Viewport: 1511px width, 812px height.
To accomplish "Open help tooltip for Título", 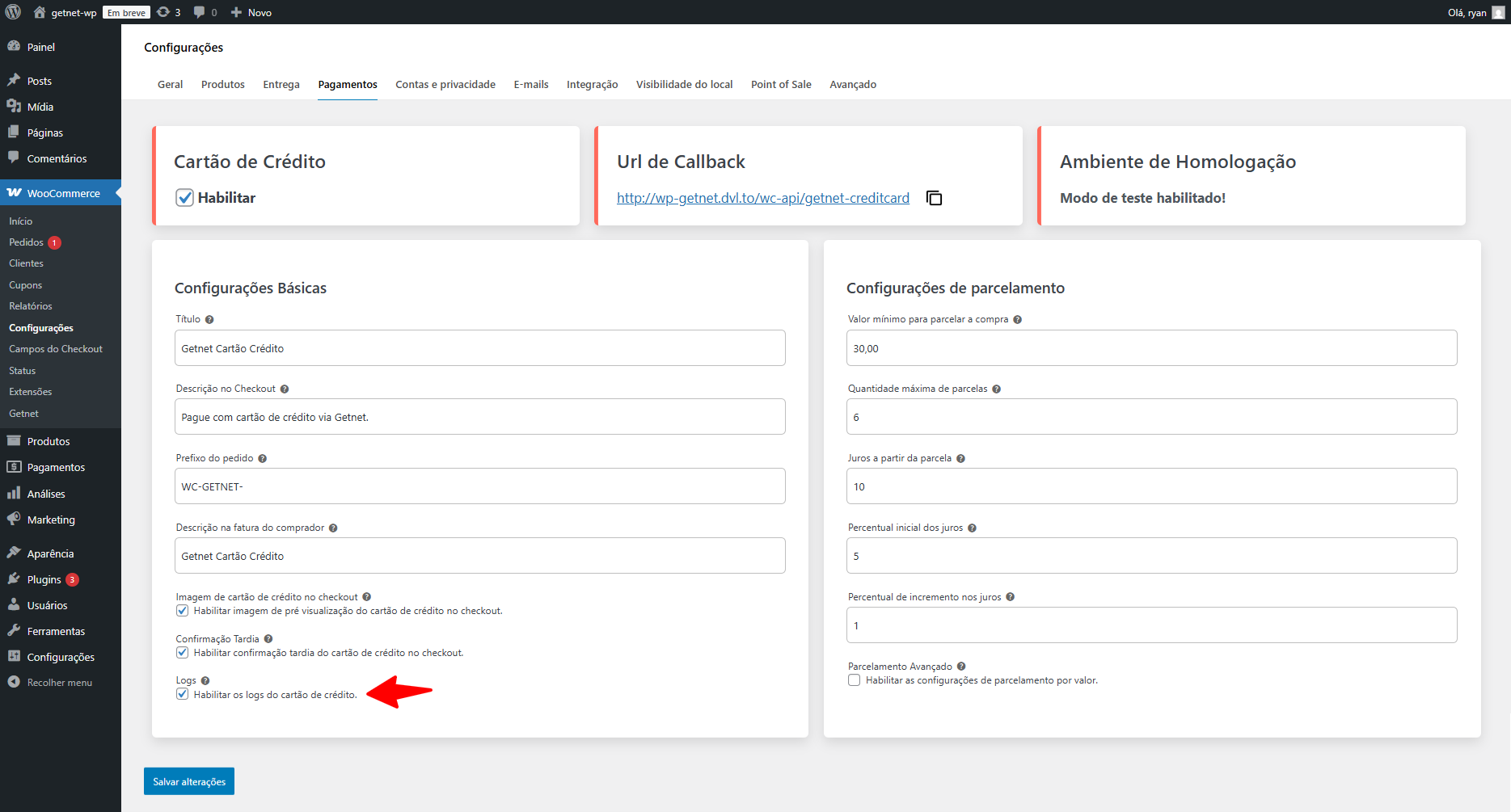I will point(209,319).
